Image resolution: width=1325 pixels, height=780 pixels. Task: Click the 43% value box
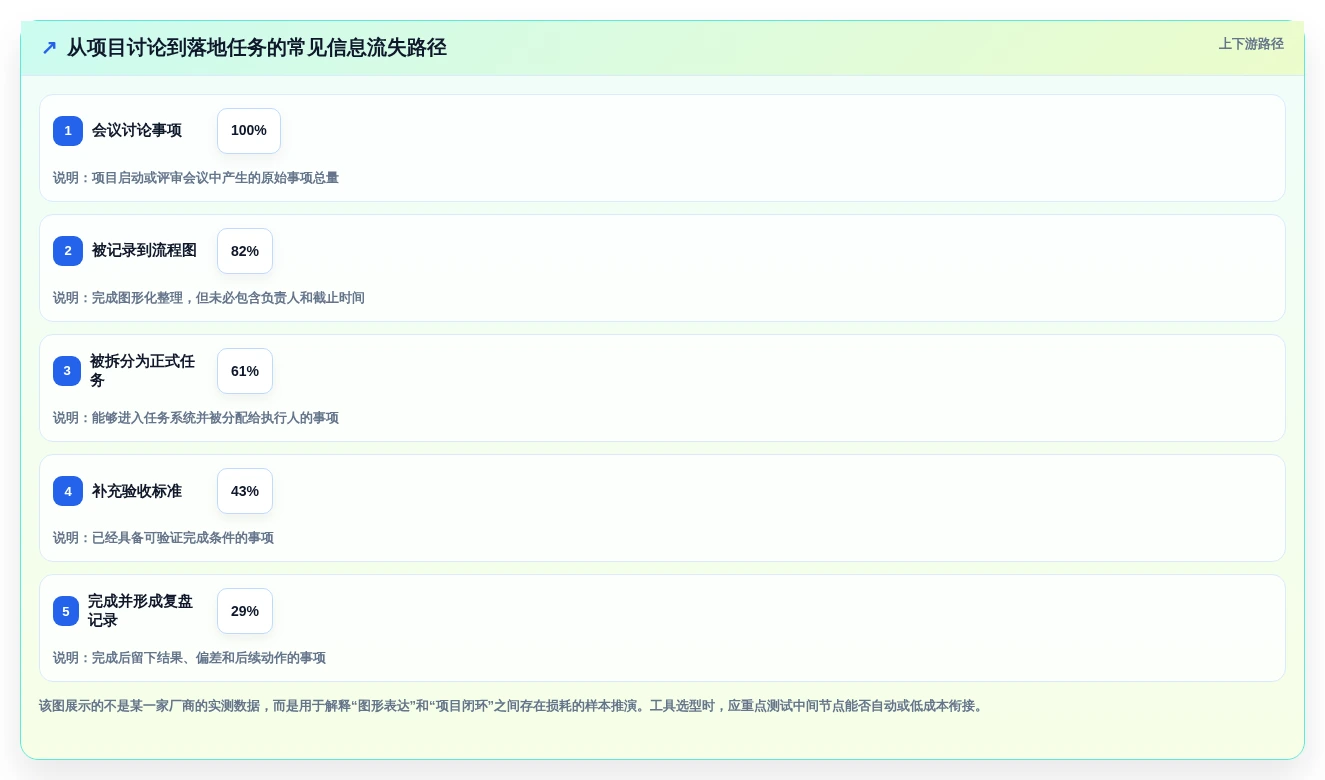click(x=245, y=491)
